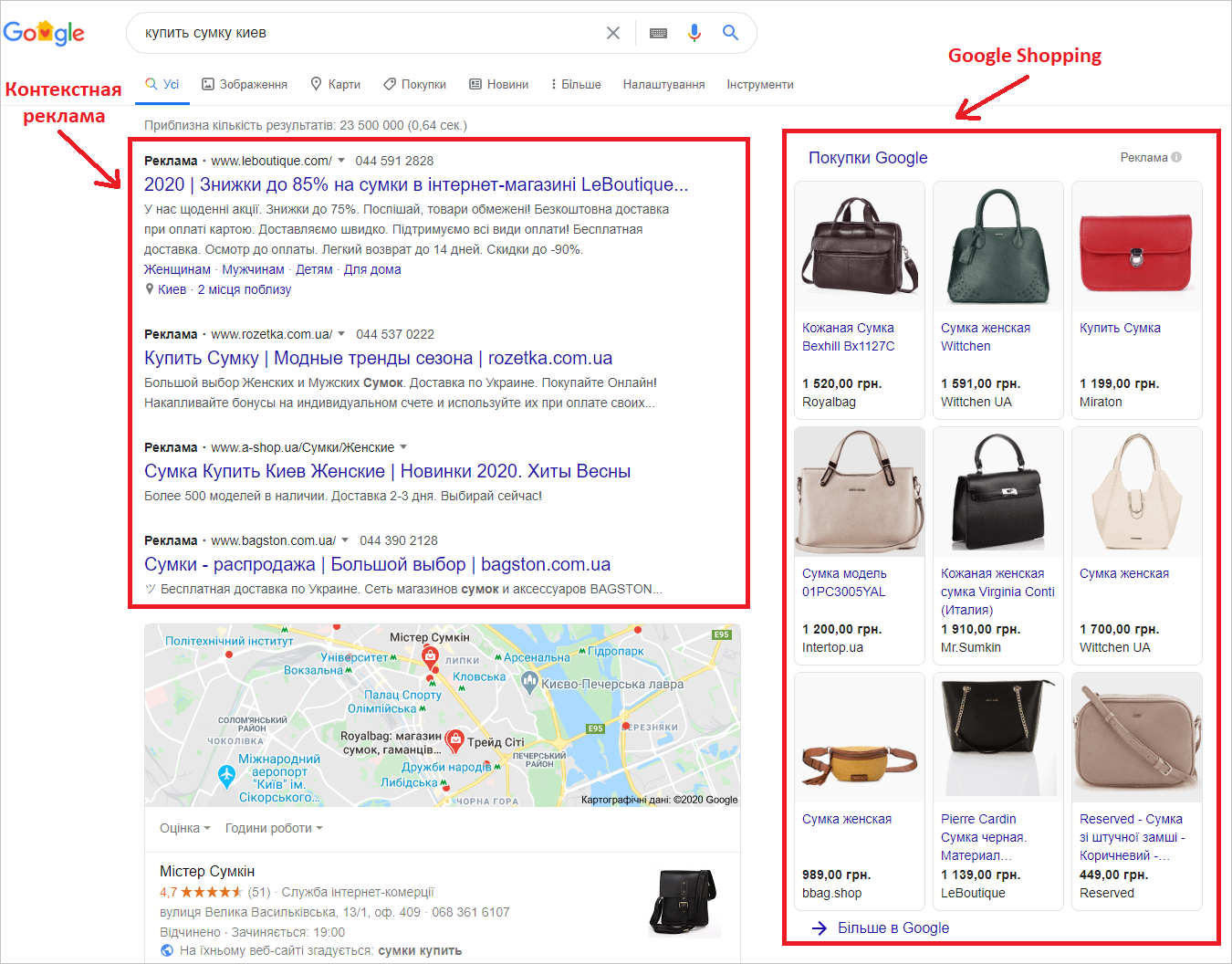Image resolution: width=1232 pixels, height=964 pixels.
Task: Open the Більше menu
Action: [576, 84]
